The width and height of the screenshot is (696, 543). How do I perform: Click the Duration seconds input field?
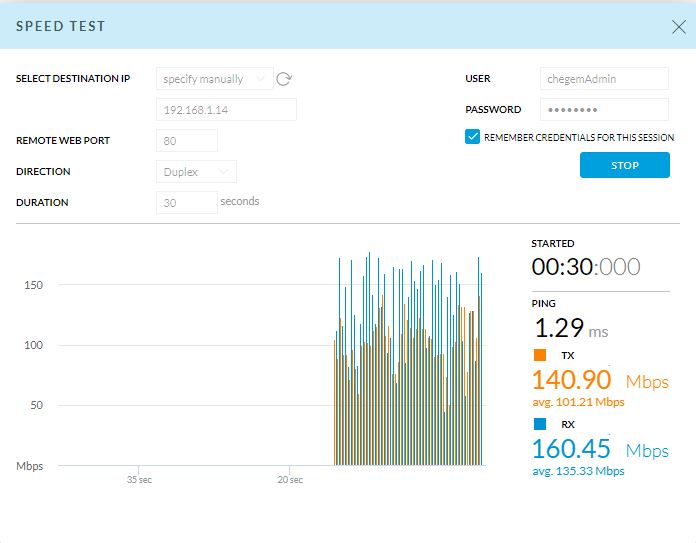(187, 203)
